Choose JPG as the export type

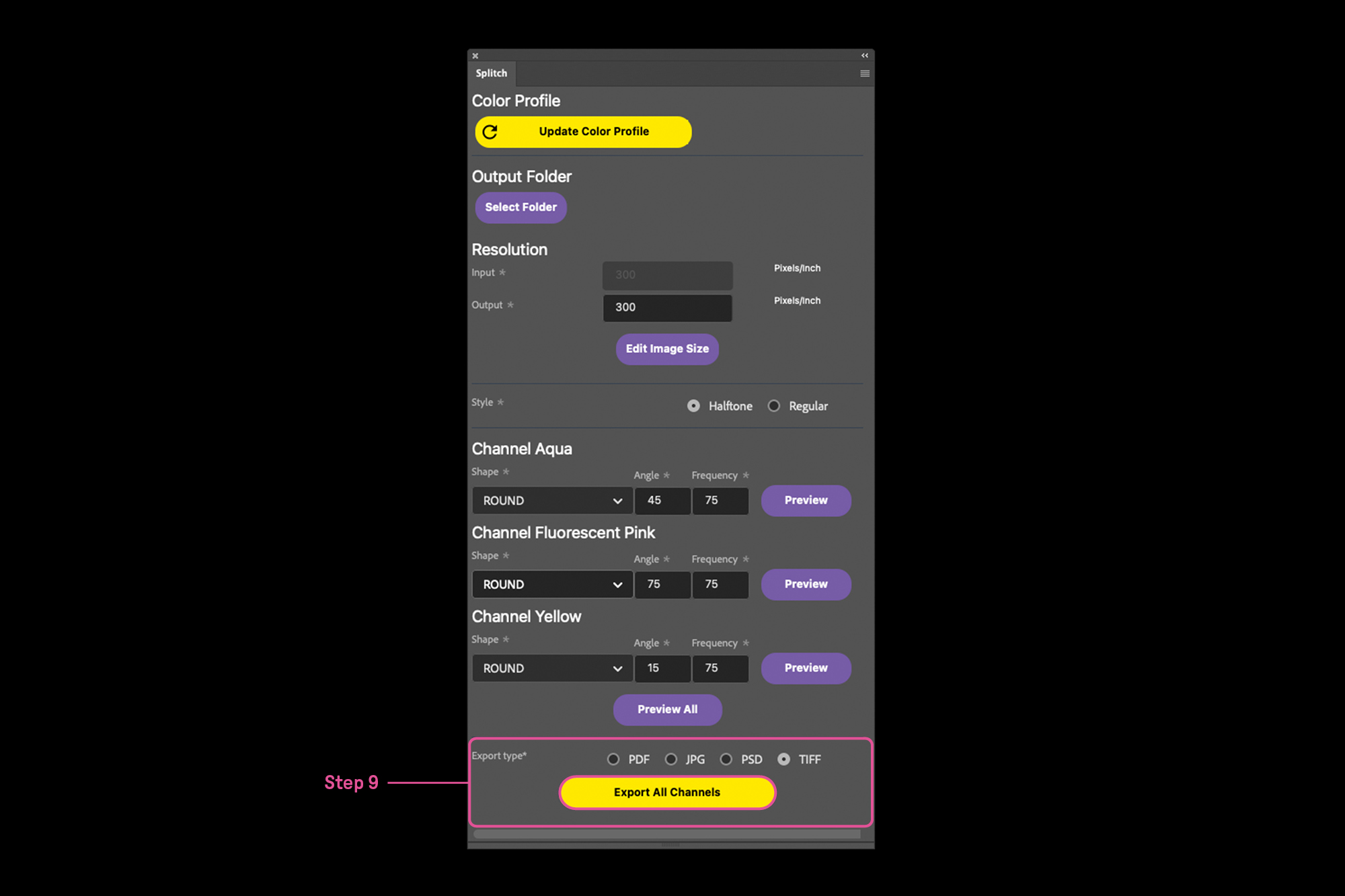tap(671, 759)
